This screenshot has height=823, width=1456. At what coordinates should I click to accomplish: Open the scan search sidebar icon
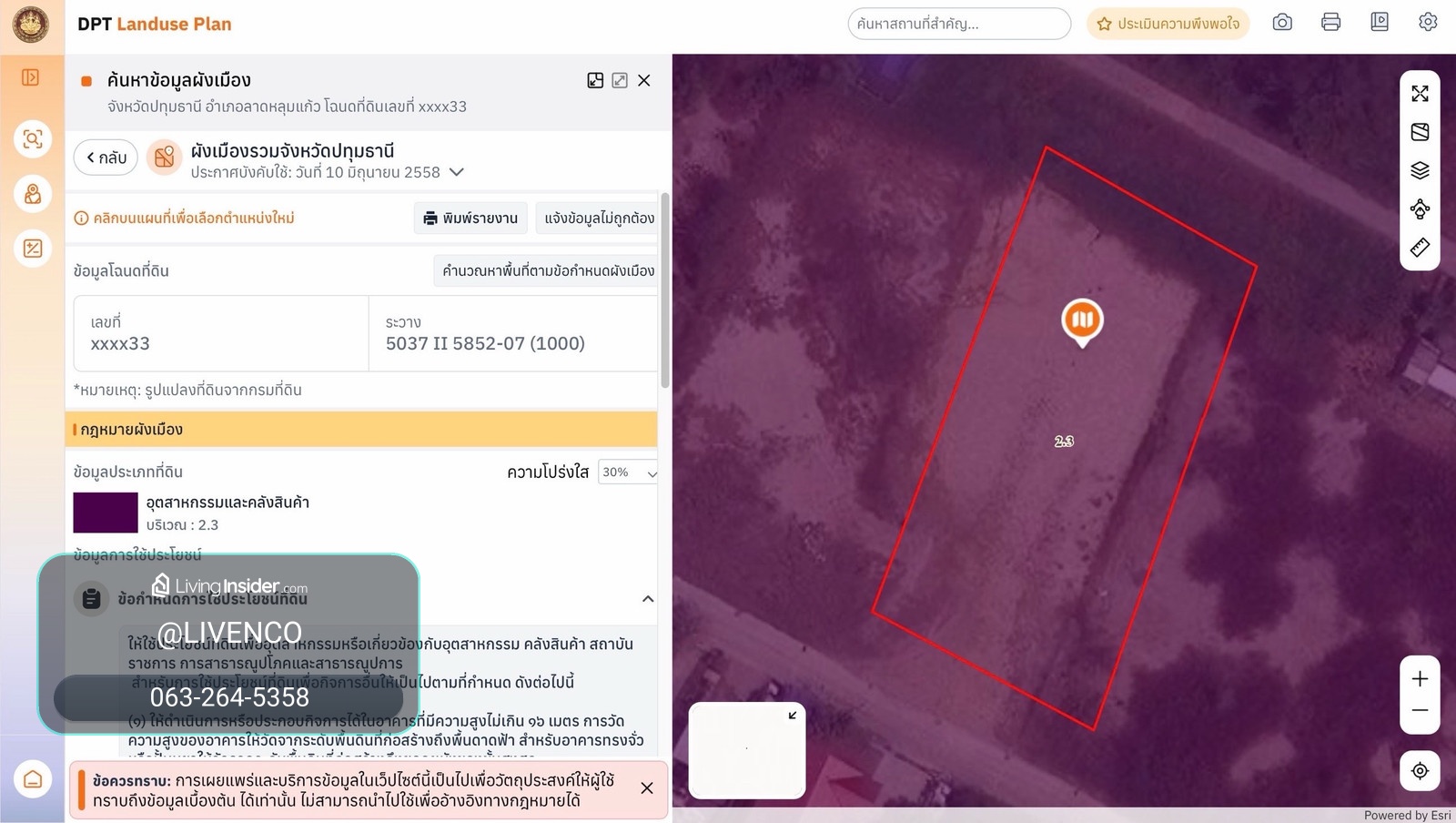(33, 138)
